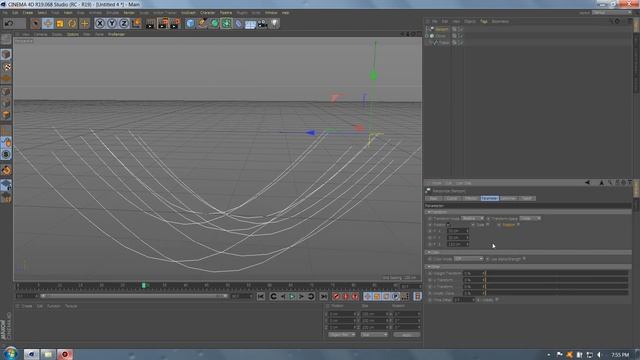Image resolution: width=640 pixels, height=360 pixels.
Task: Click Make Editable icon in left sidebar
Action: click(6, 39)
